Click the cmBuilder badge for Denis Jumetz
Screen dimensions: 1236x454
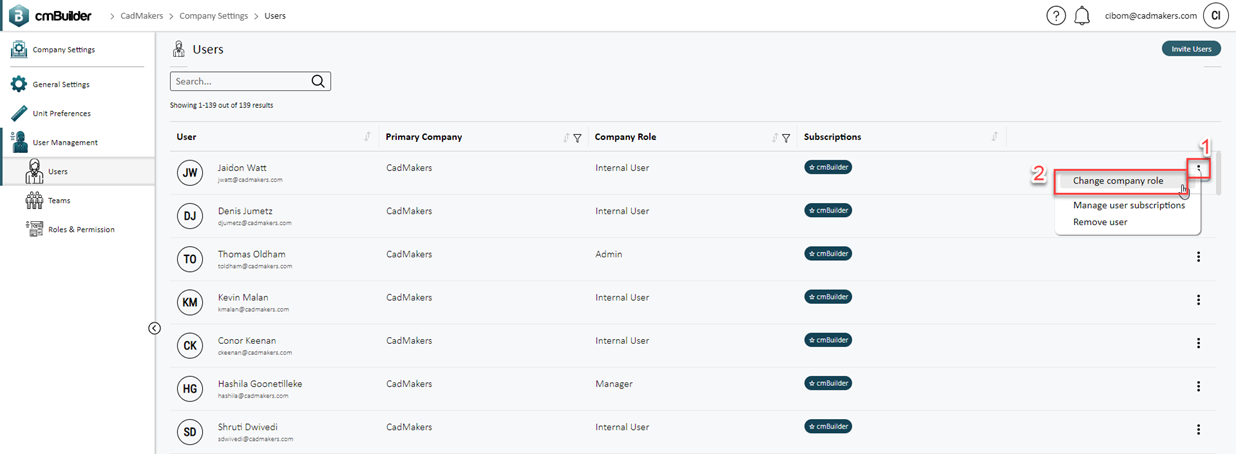click(828, 210)
